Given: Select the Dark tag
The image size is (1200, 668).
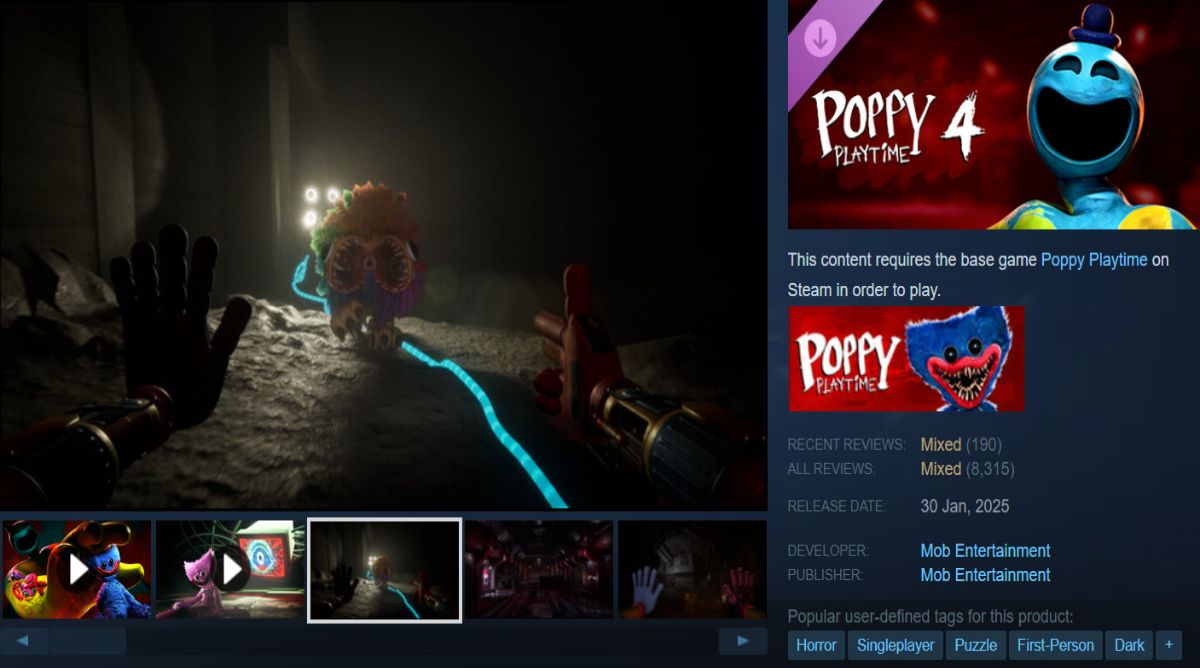Looking at the screenshot, I should 1129,645.
